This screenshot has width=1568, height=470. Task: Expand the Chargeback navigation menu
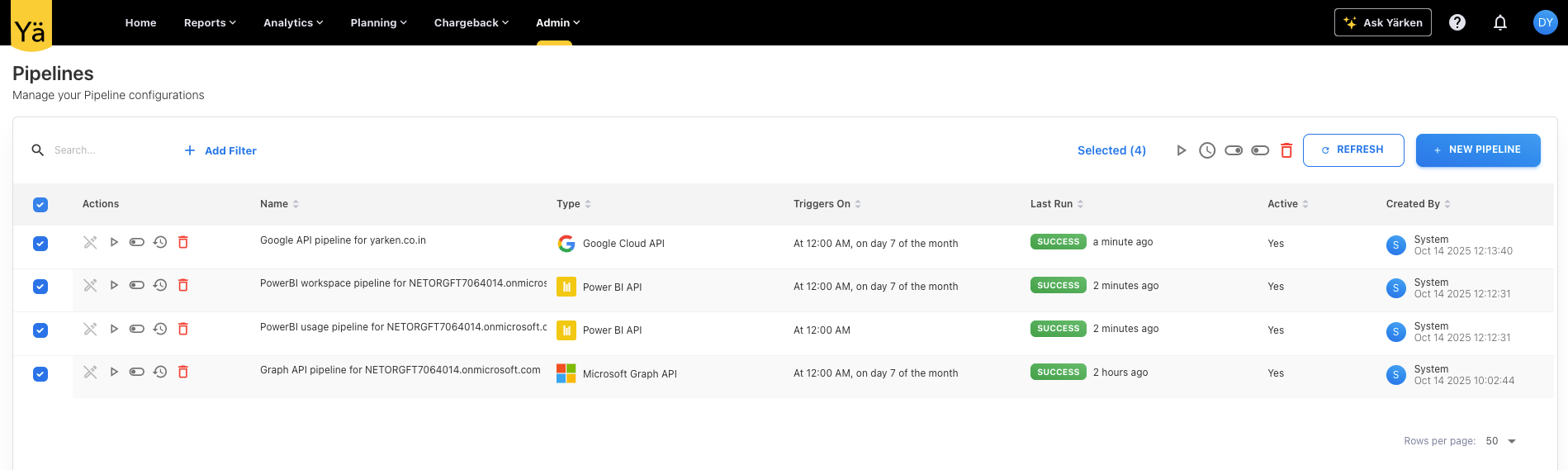pos(471,22)
